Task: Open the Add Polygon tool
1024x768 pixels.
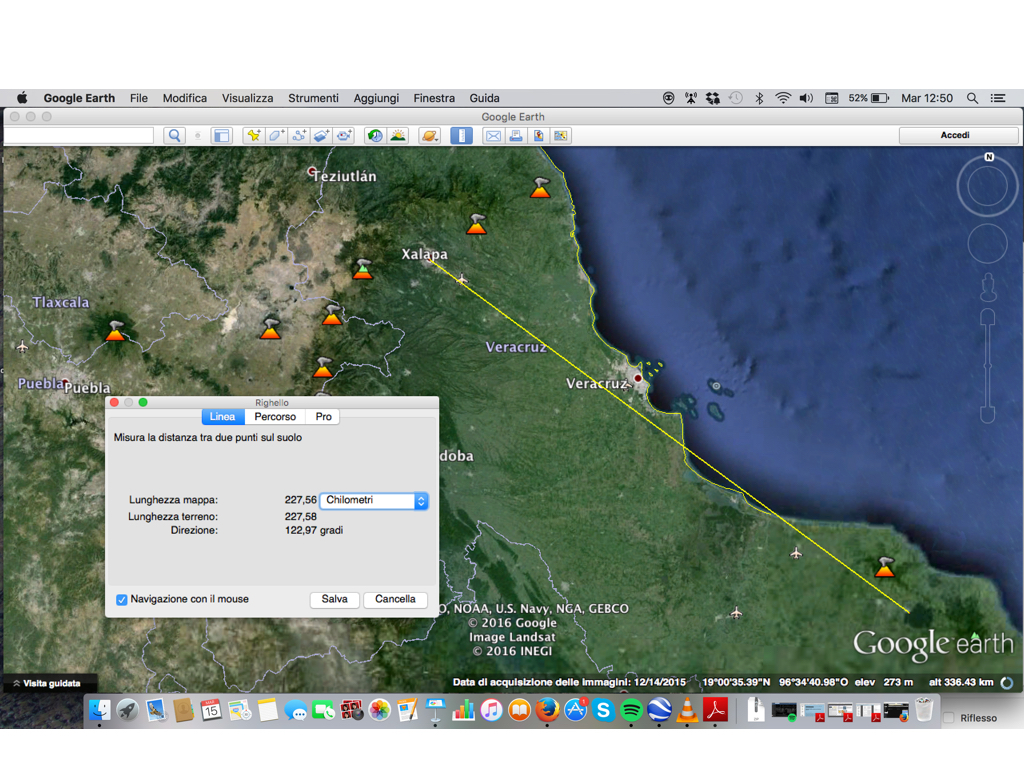Action: 277,135
